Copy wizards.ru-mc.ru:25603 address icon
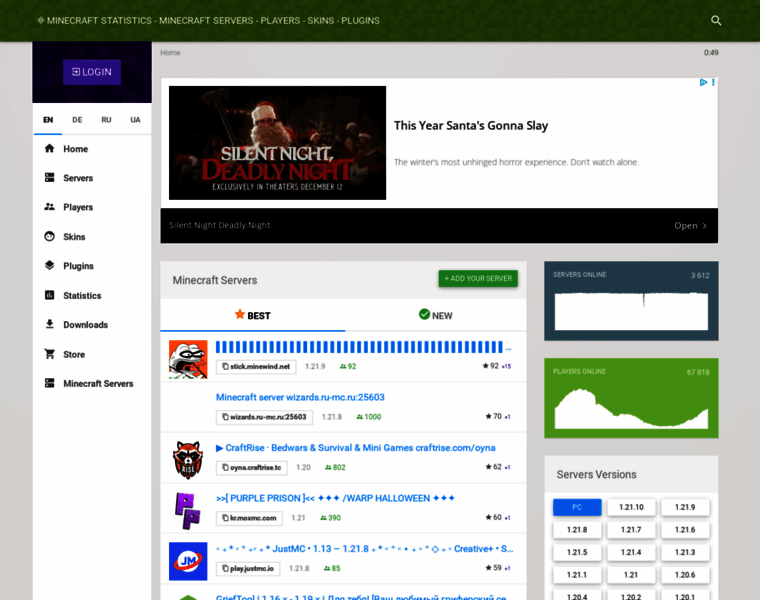Viewport: 760px width, 600px height. coord(225,417)
